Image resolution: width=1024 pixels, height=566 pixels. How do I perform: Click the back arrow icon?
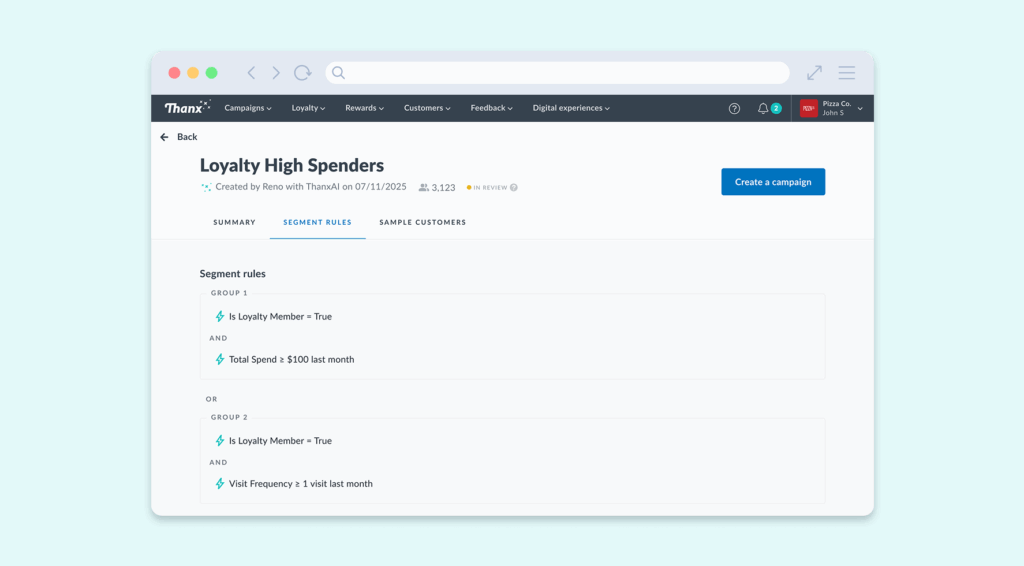[x=165, y=137]
